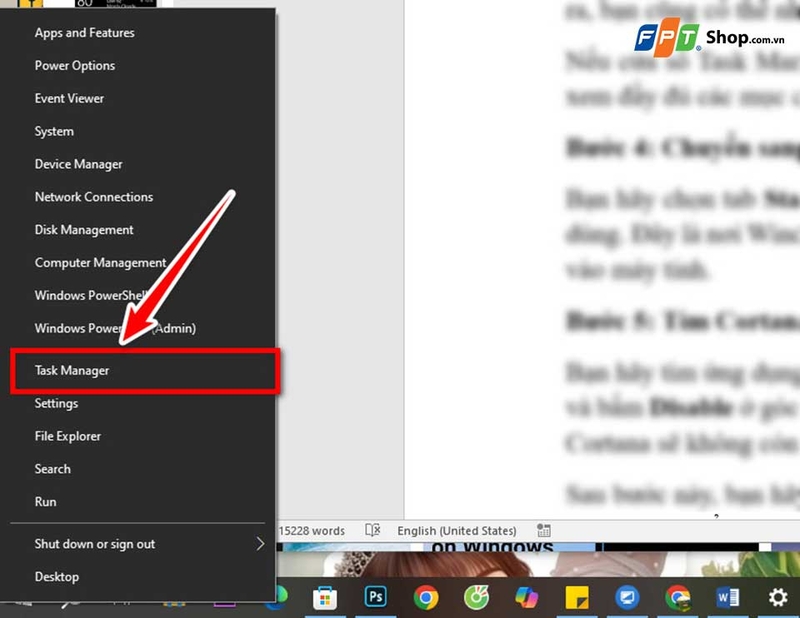Click the macro recording status icon
Screen dimensions: 800x618
[543, 530]
